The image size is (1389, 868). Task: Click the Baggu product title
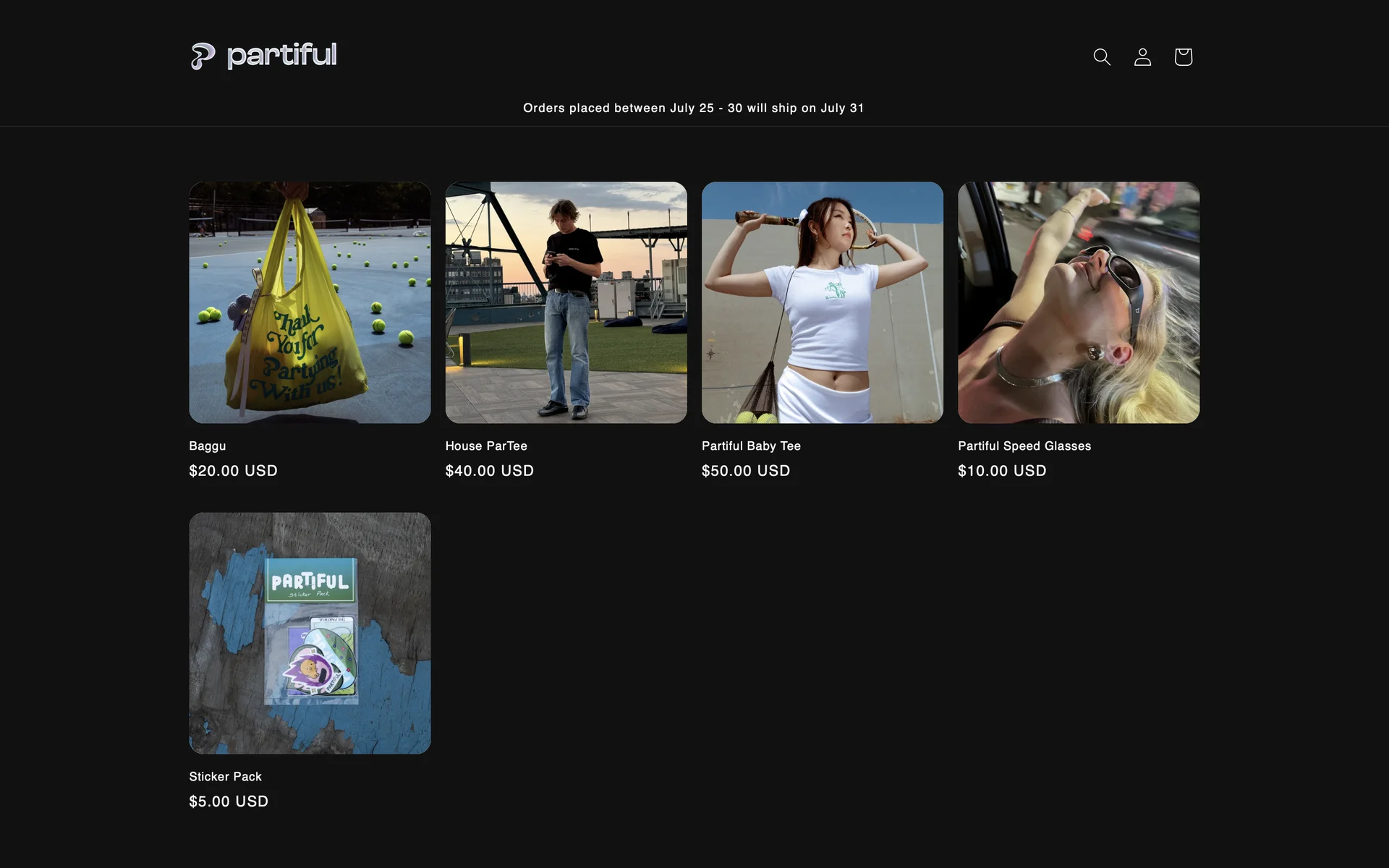(x=208, y=446)
